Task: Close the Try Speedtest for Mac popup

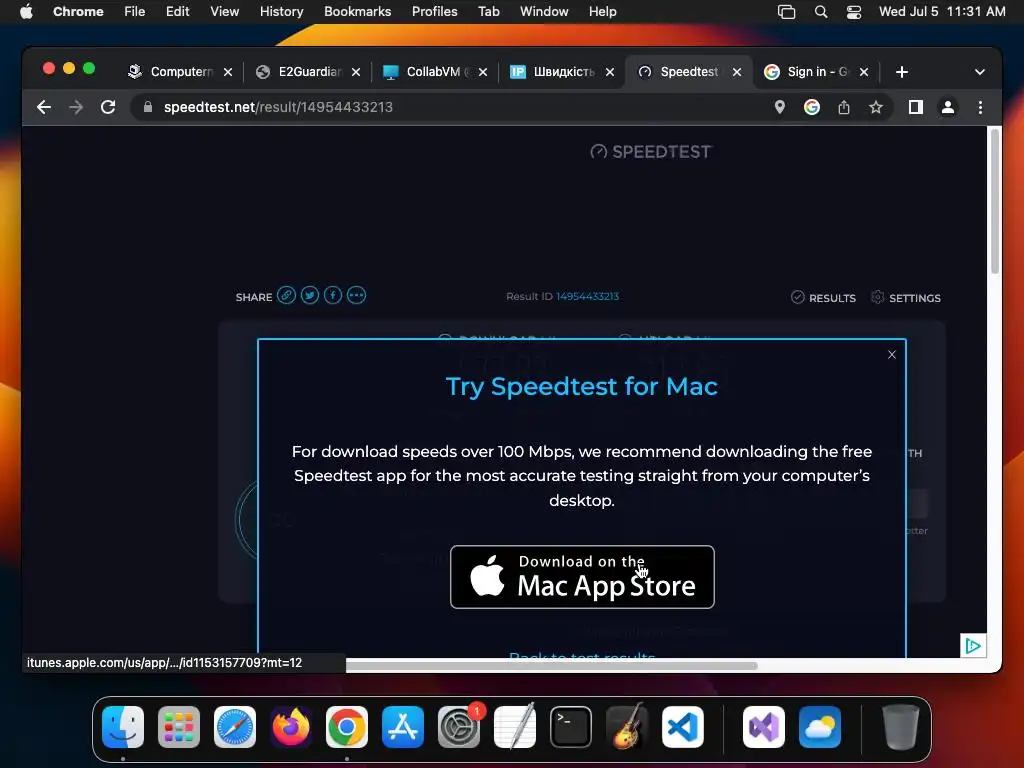Action: 892,355
